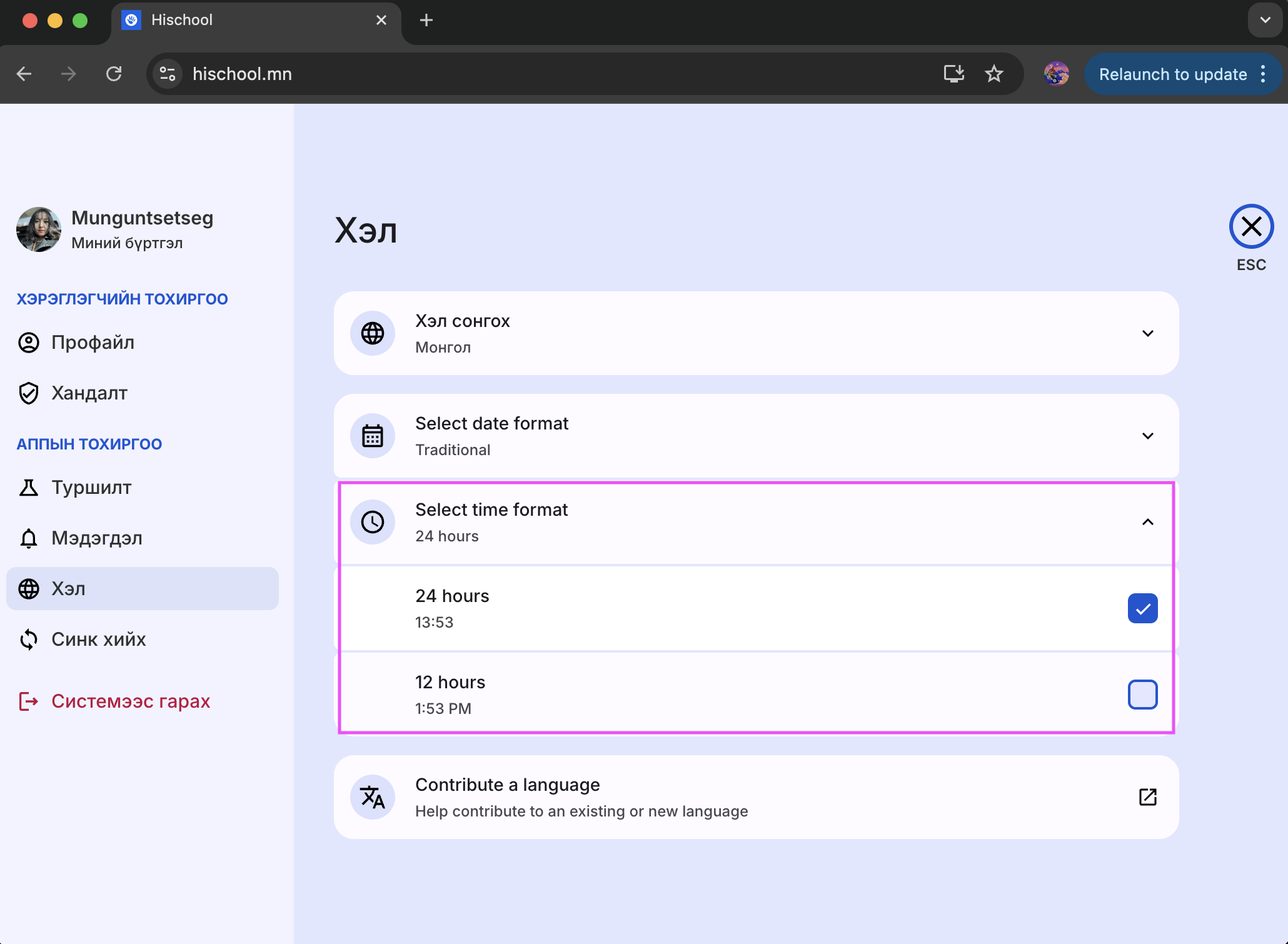1288x944 pixels.
Task: Open the Профайл settings menu item
Action: [93, 343]
